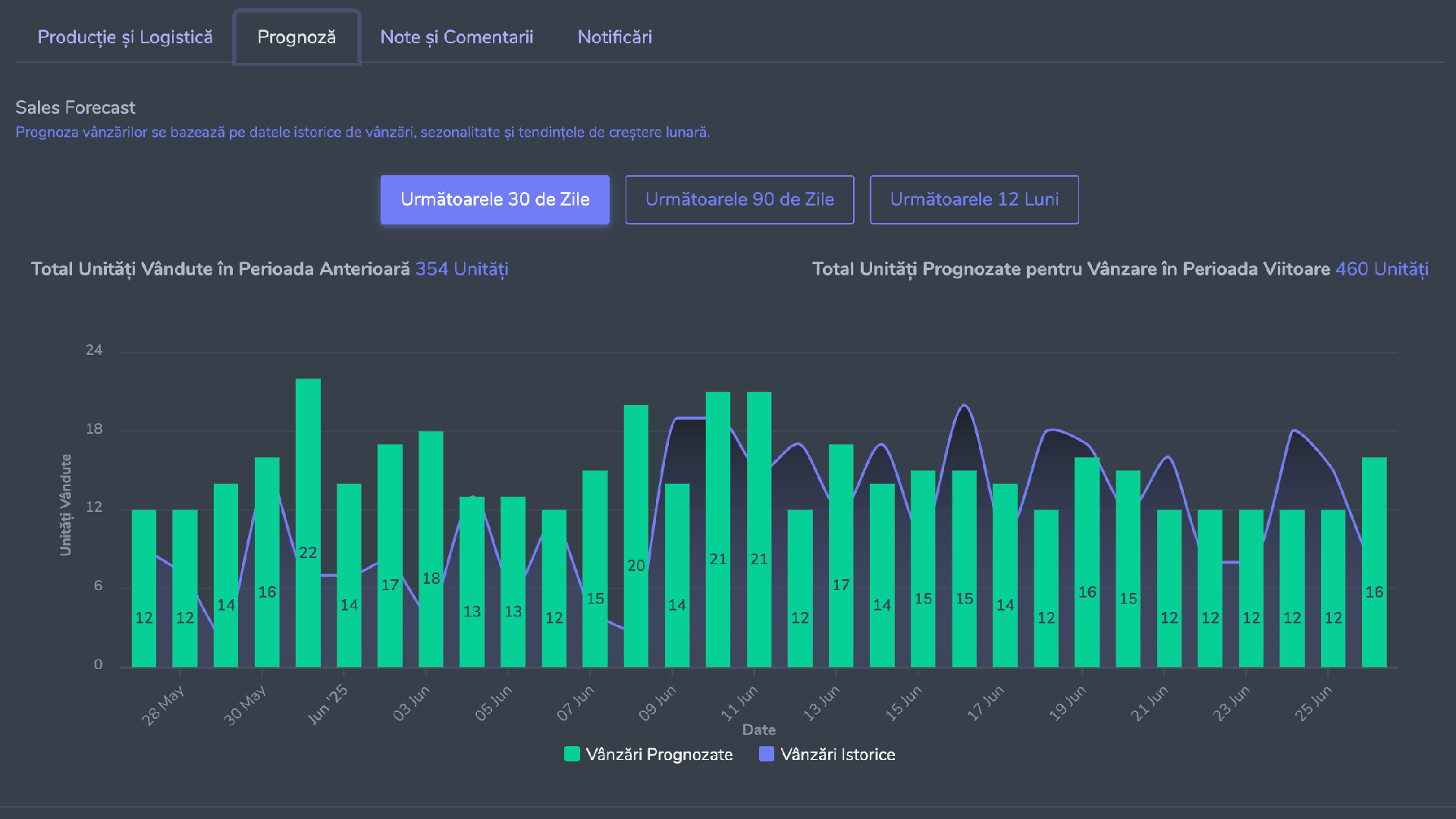This screenshot has width=1456, height=819.
Task: Choose Următoarele 90 de Zile forecast
Action: (x=740, y=199)
